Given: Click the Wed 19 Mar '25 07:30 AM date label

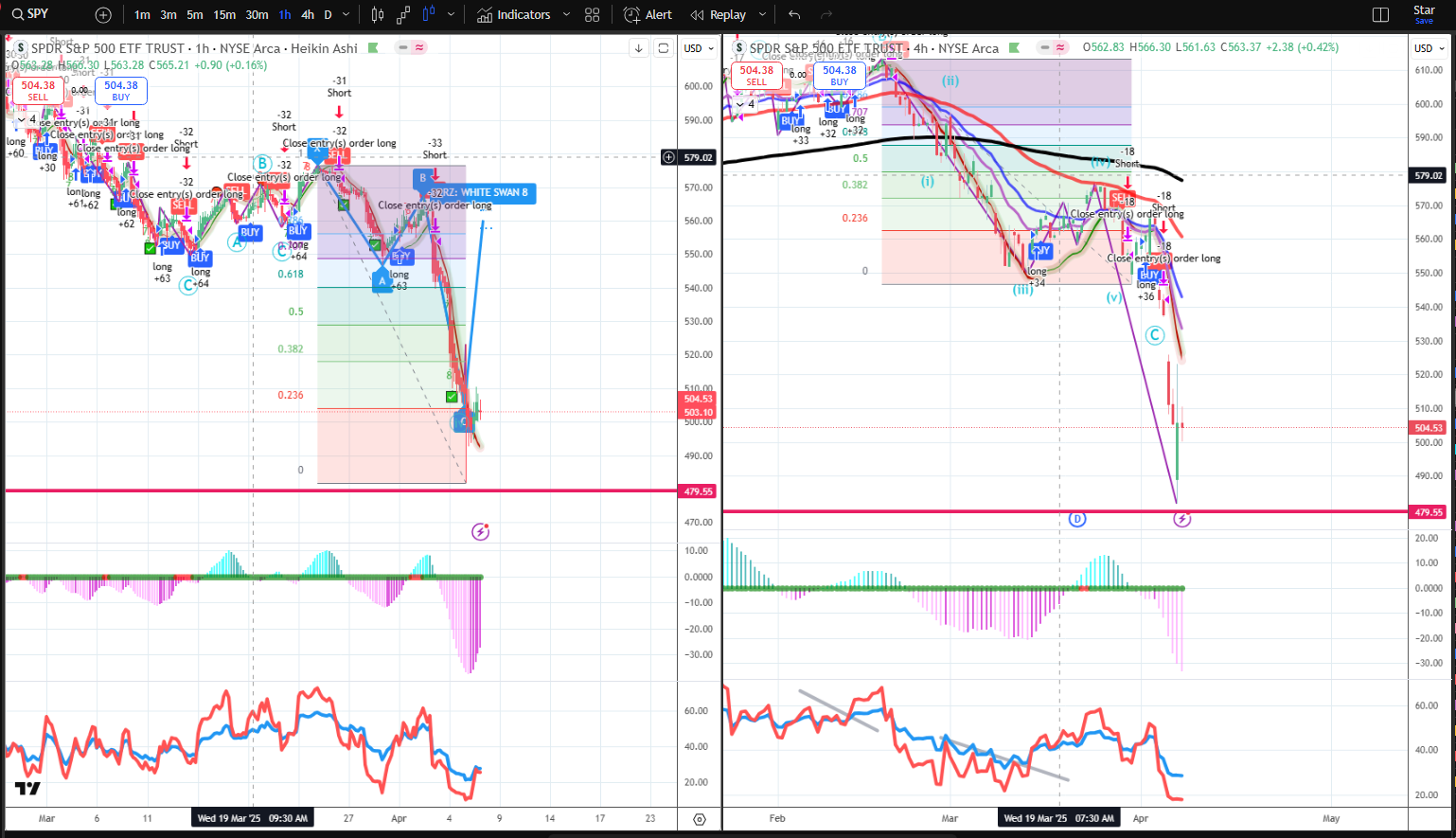Looking at the screenshot, I should pyautogui.click(x=1059, y=818).
